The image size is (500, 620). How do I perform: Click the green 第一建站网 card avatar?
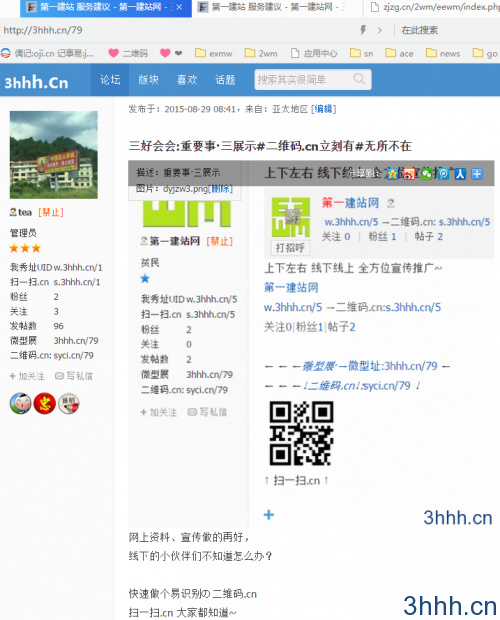pos(291,217)
